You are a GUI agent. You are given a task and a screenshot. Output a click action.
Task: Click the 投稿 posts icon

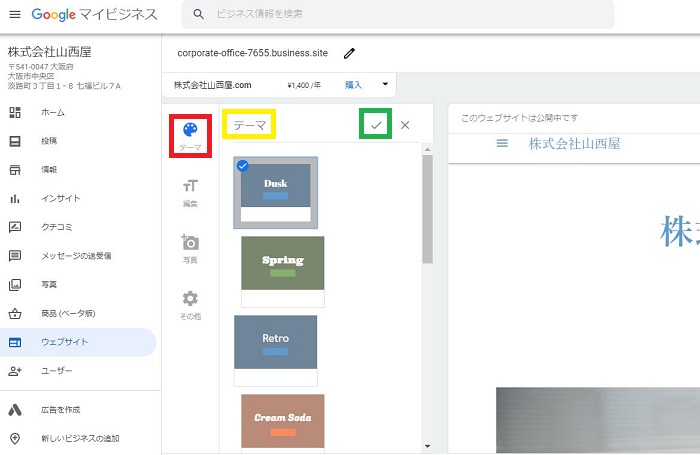tap(15, 141)
